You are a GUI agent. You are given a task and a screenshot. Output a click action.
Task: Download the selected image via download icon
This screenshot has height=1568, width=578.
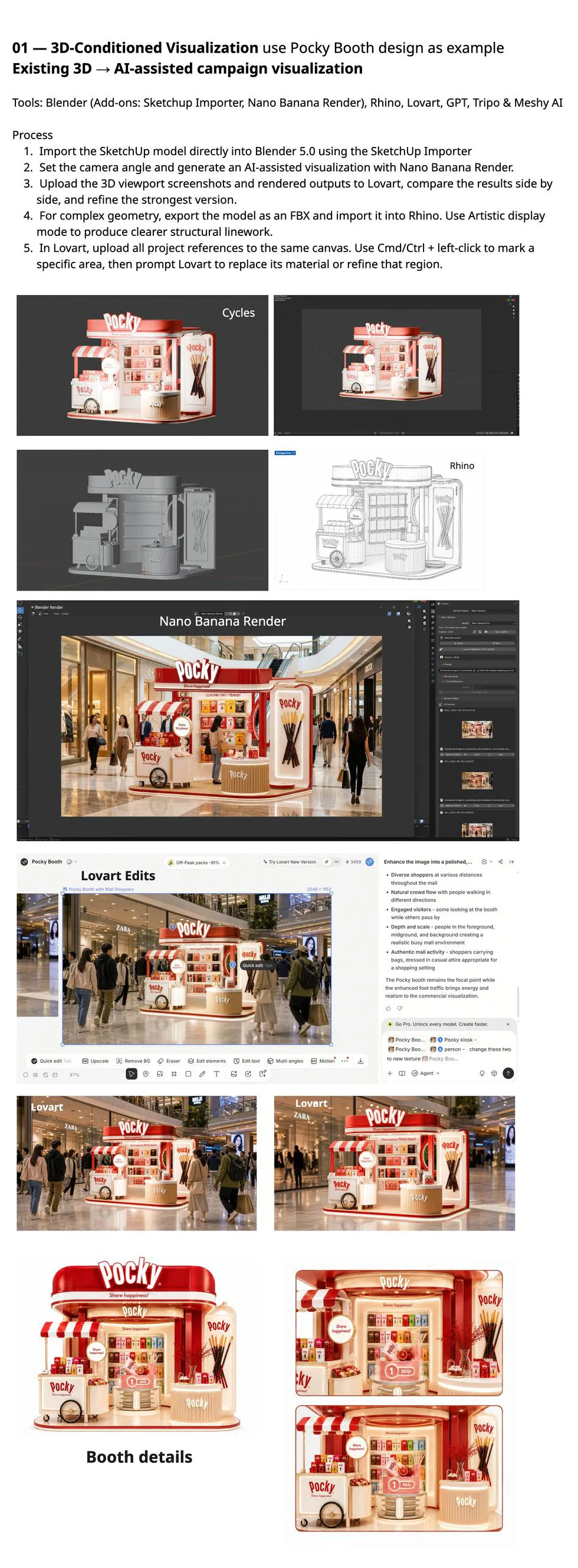click(361, 1061)
